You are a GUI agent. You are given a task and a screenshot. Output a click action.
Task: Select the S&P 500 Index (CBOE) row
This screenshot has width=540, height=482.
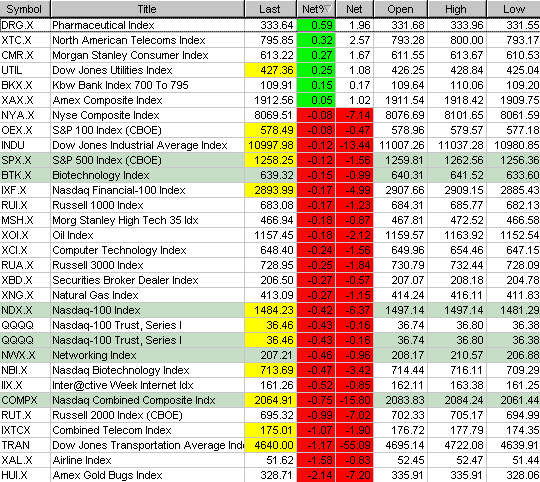click(x=270, y=160)
